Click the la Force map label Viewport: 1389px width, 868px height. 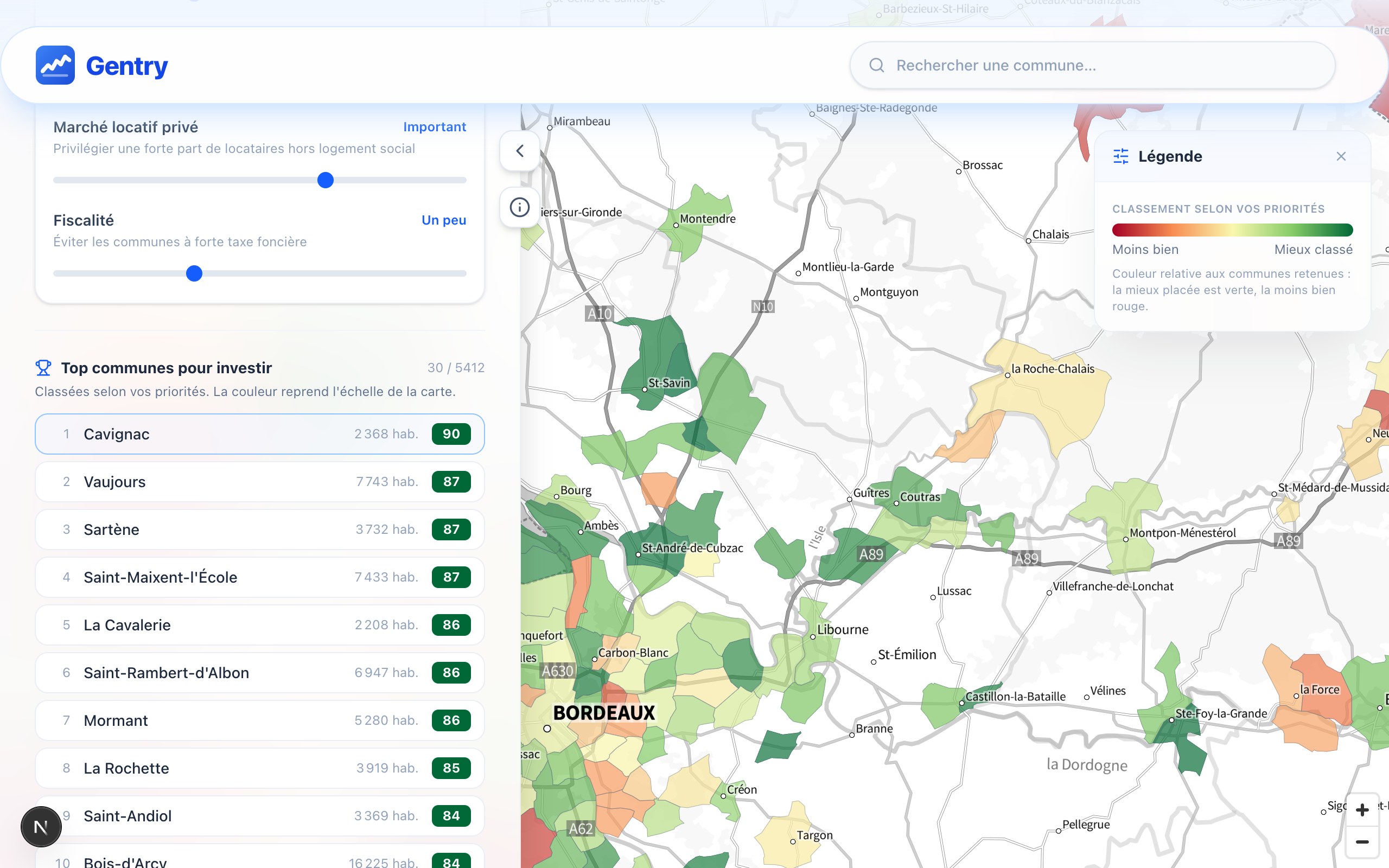[1320, 690]
